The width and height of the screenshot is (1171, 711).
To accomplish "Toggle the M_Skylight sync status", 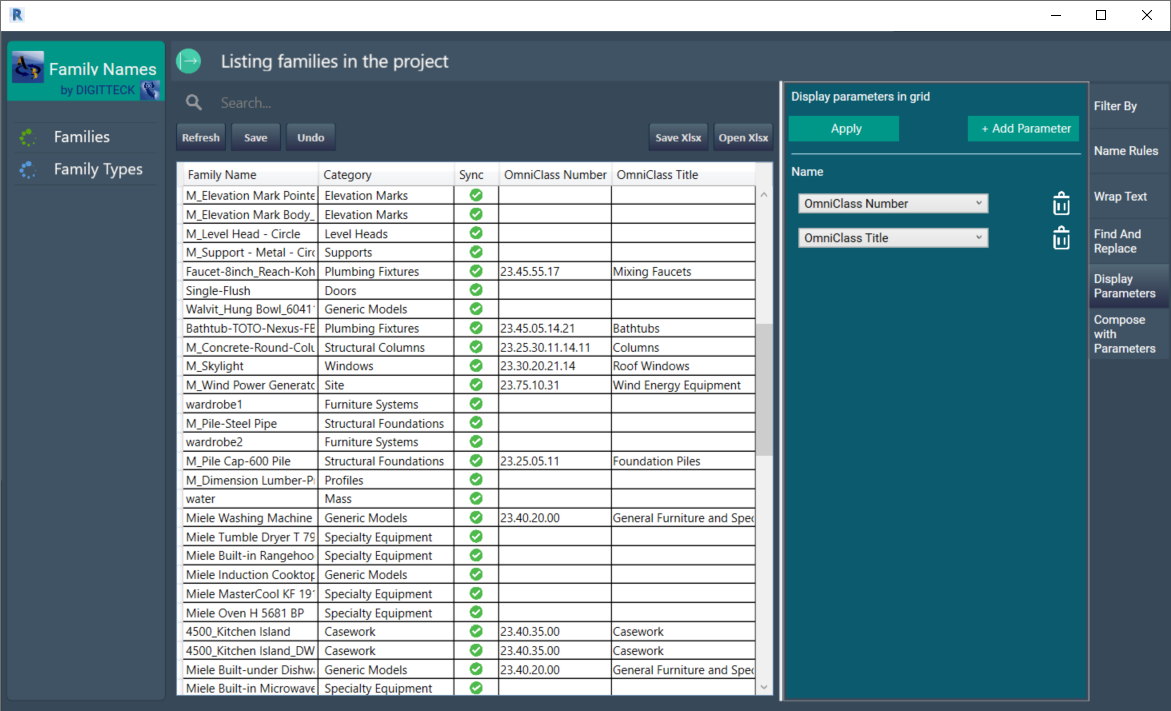I will click(x=475, y=365).
